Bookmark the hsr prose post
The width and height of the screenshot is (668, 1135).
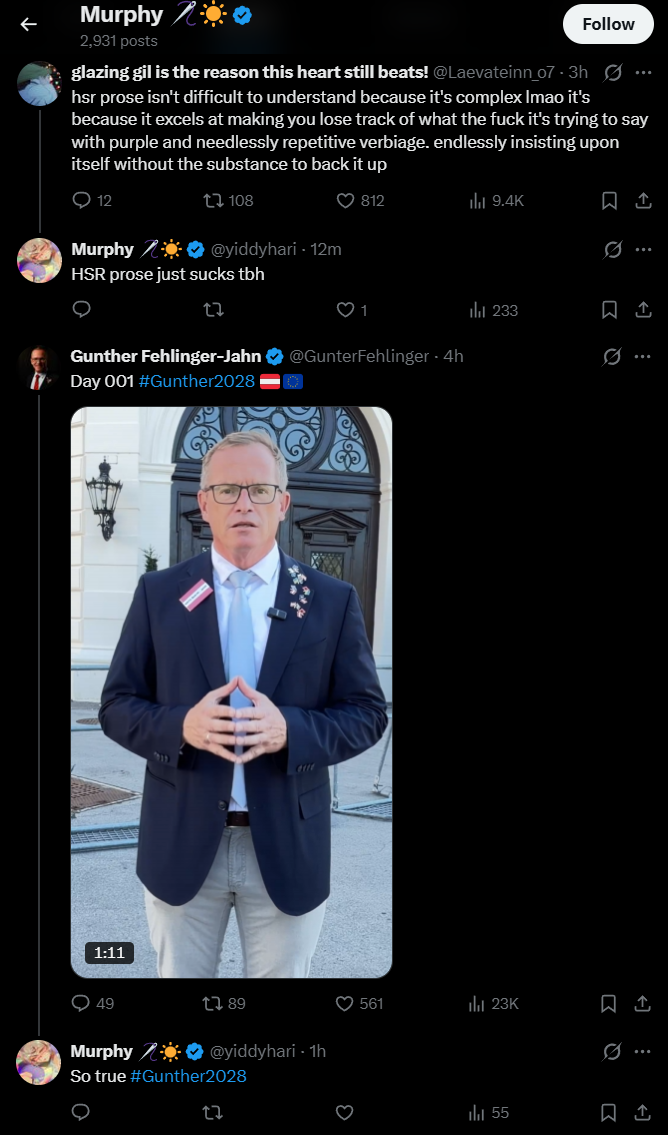click(x=609, y=201)
